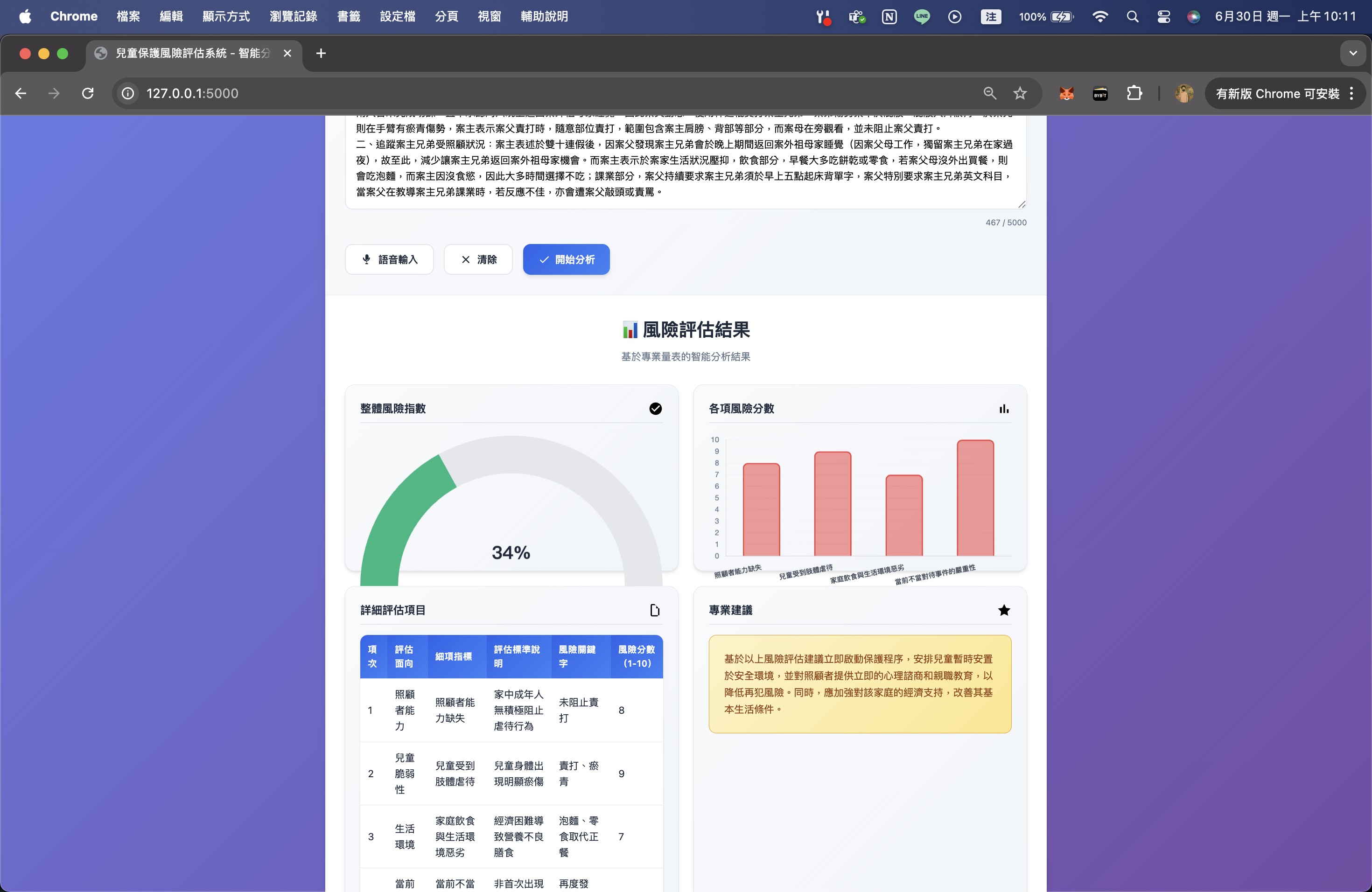Open Chrome three-dot menu
This screenshot has width=1372, height=892.
pos(1352,93)
